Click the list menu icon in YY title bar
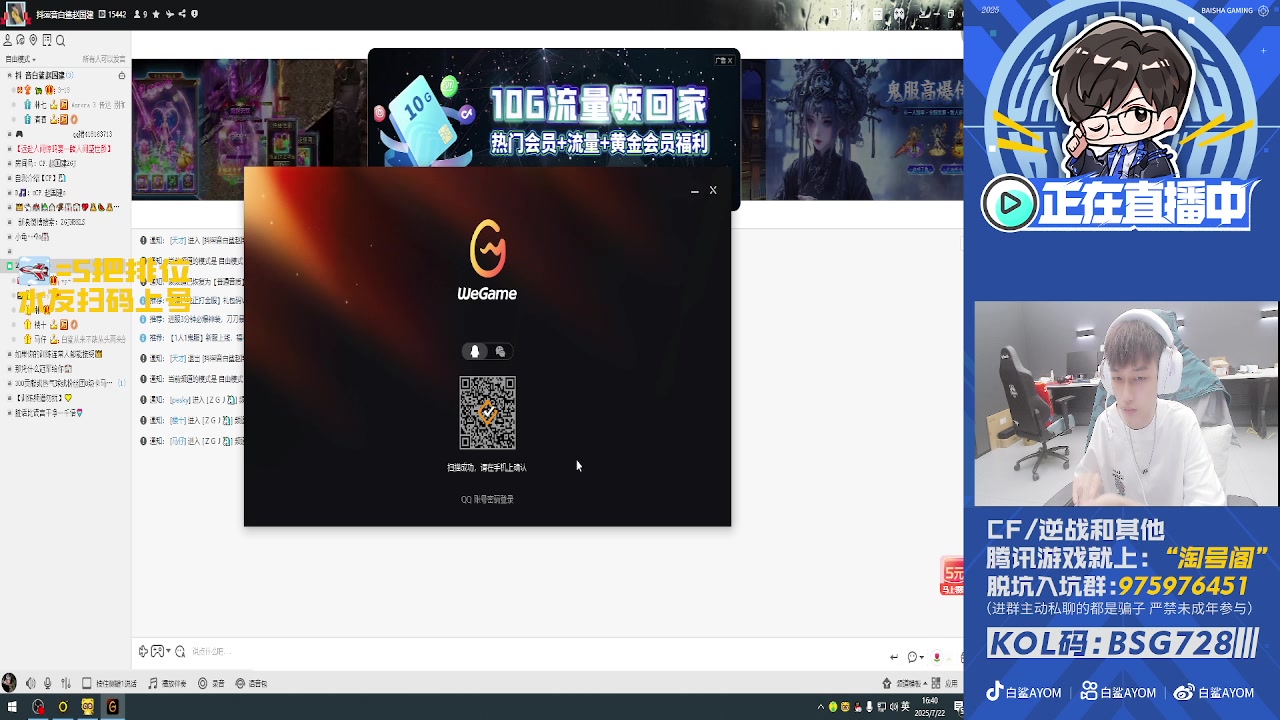This screenshot has height=720, width=1280. tap(878, 14)
